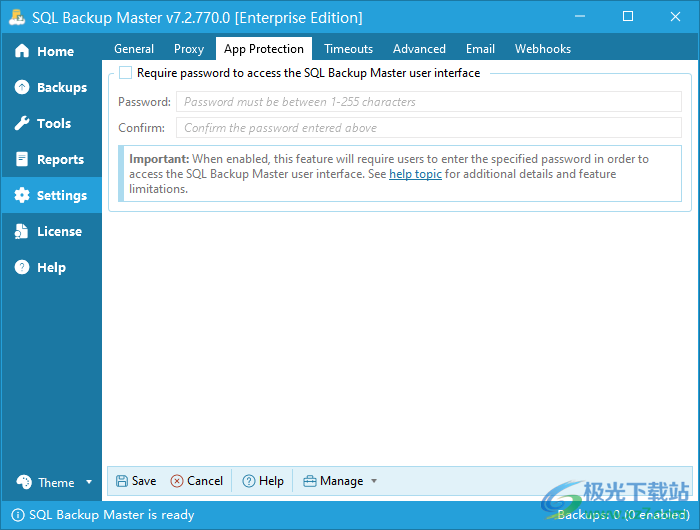Click the Save floppy disk icon

pyautogui.click(x=122, y=481)
